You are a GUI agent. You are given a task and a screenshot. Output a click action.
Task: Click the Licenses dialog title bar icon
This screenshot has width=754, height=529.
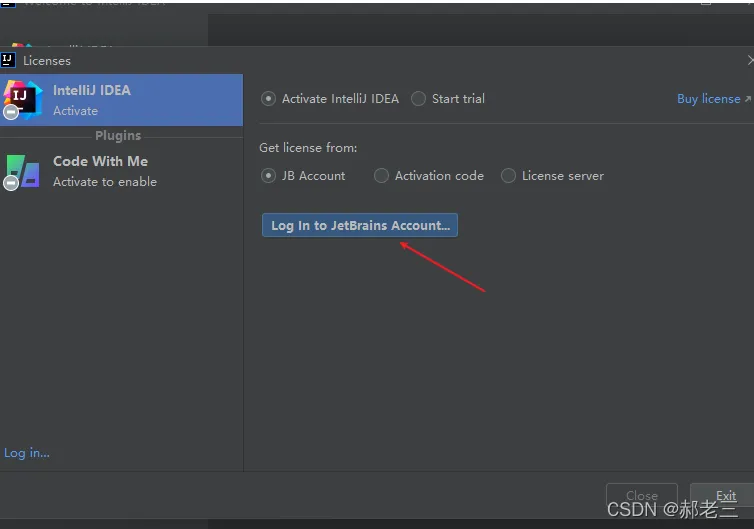8,60
